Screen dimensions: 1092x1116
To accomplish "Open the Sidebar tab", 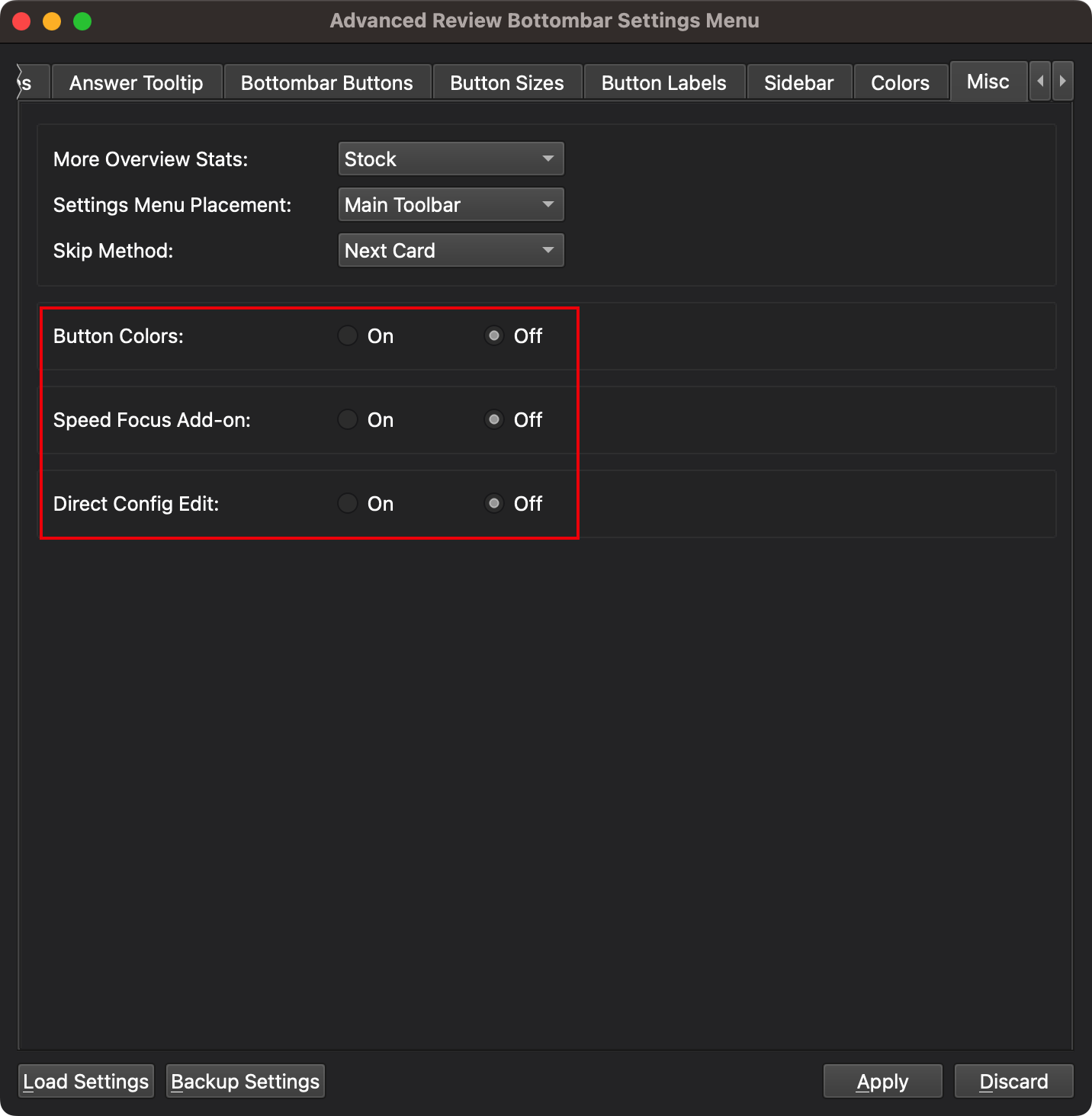I will pyautogui.click(x=798, y=83).
